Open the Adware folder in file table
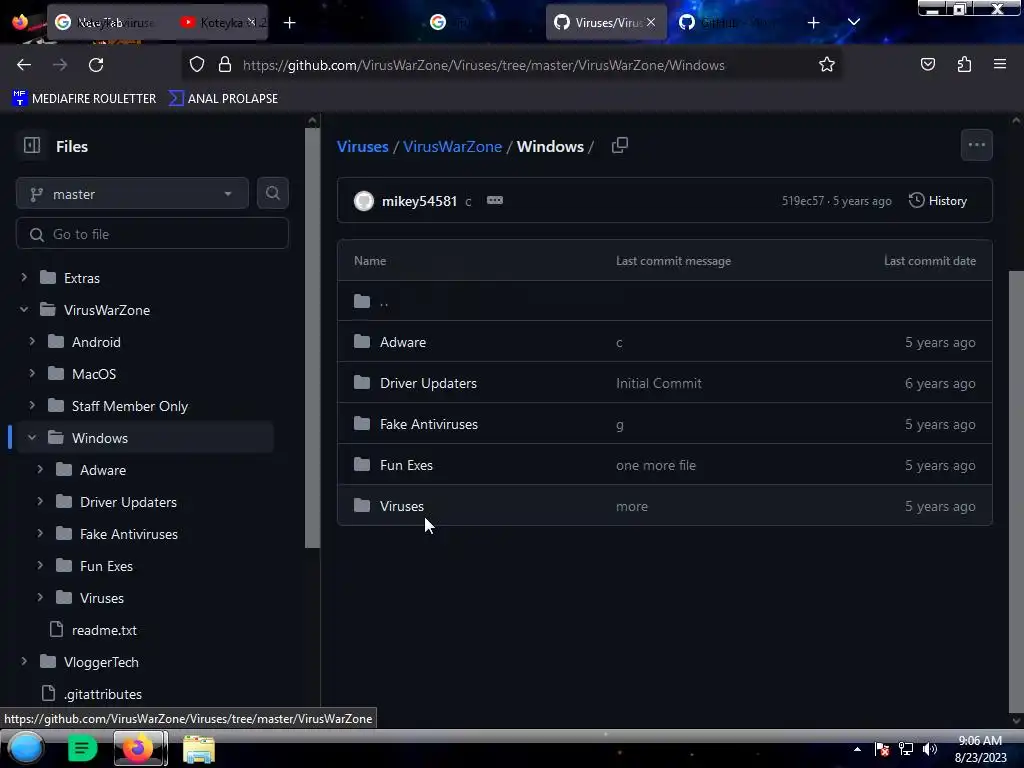 point(403,342)
